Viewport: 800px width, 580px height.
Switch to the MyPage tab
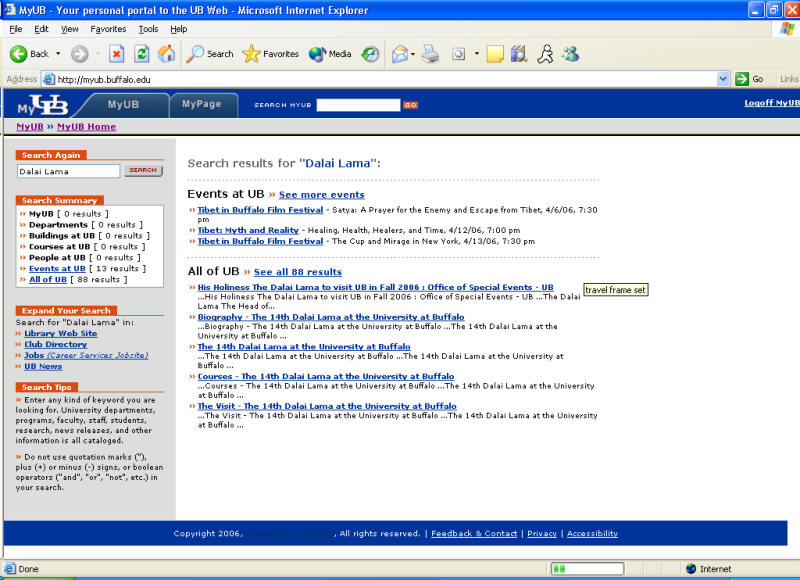202,104
